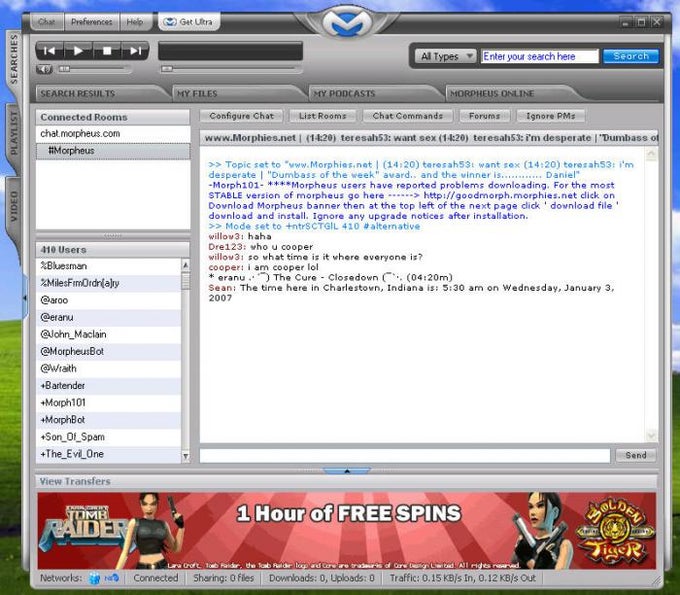This screenshot has width=680, height=595.
Task: Select user +Bartender
Action: pyautogui.click(x=108, y=386)
